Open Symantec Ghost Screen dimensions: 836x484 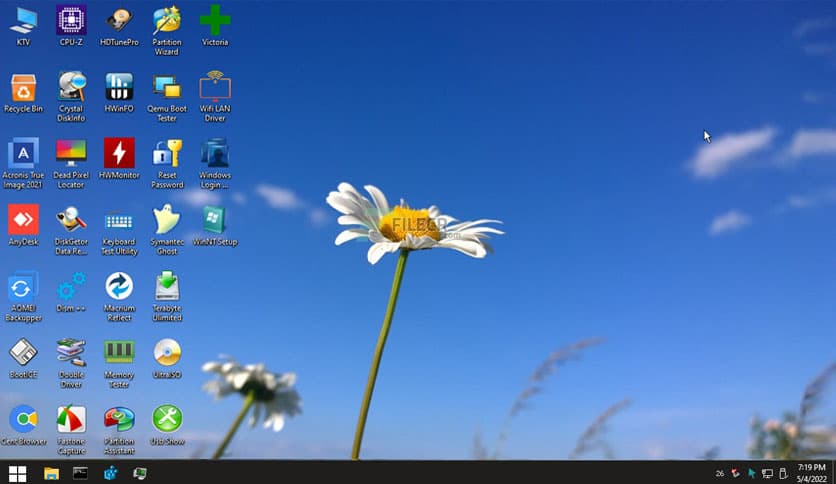pyautogui.click(x=167, y=230)
